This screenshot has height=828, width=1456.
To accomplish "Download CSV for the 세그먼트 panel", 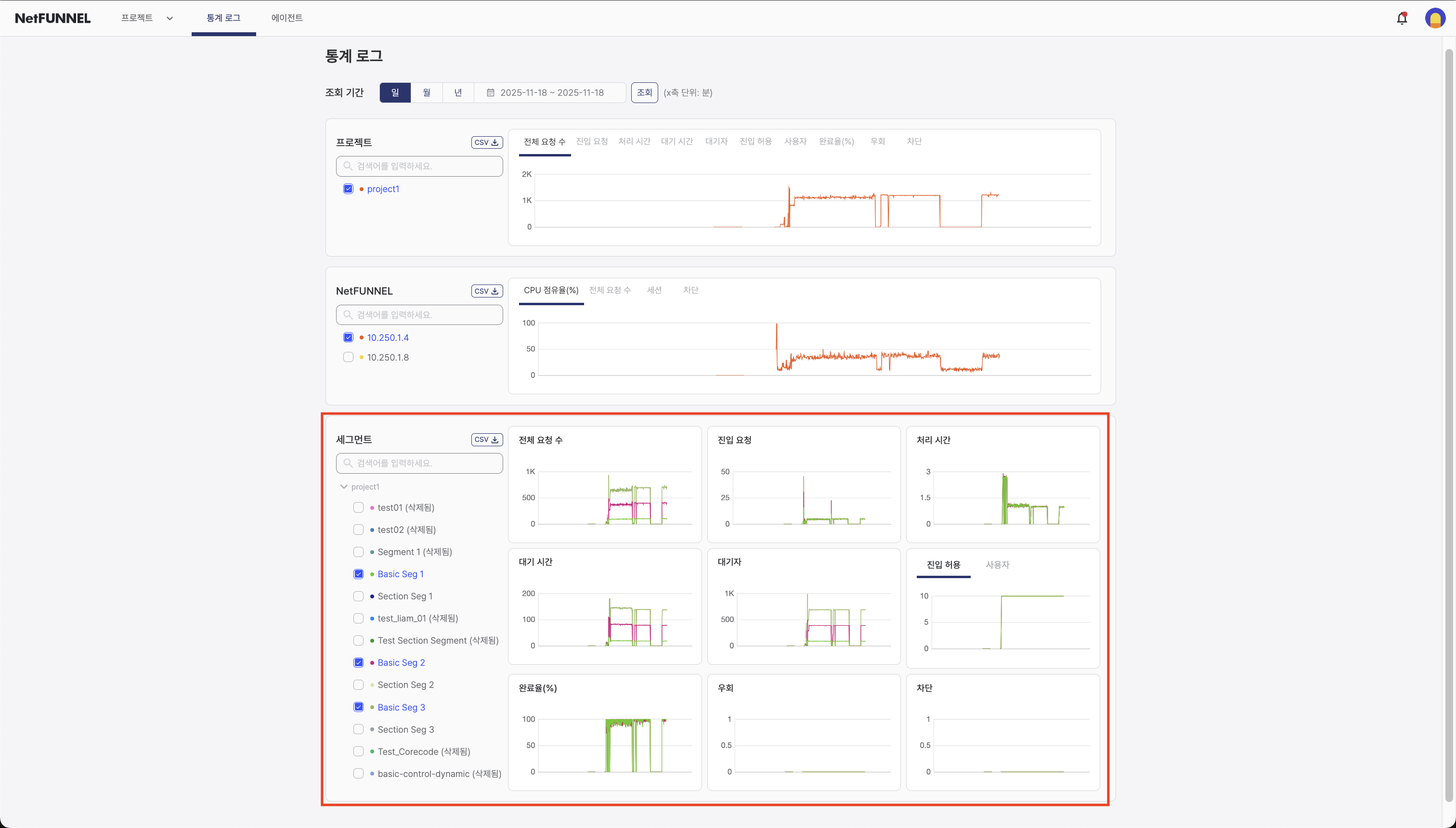I will [x=486, y=439].
